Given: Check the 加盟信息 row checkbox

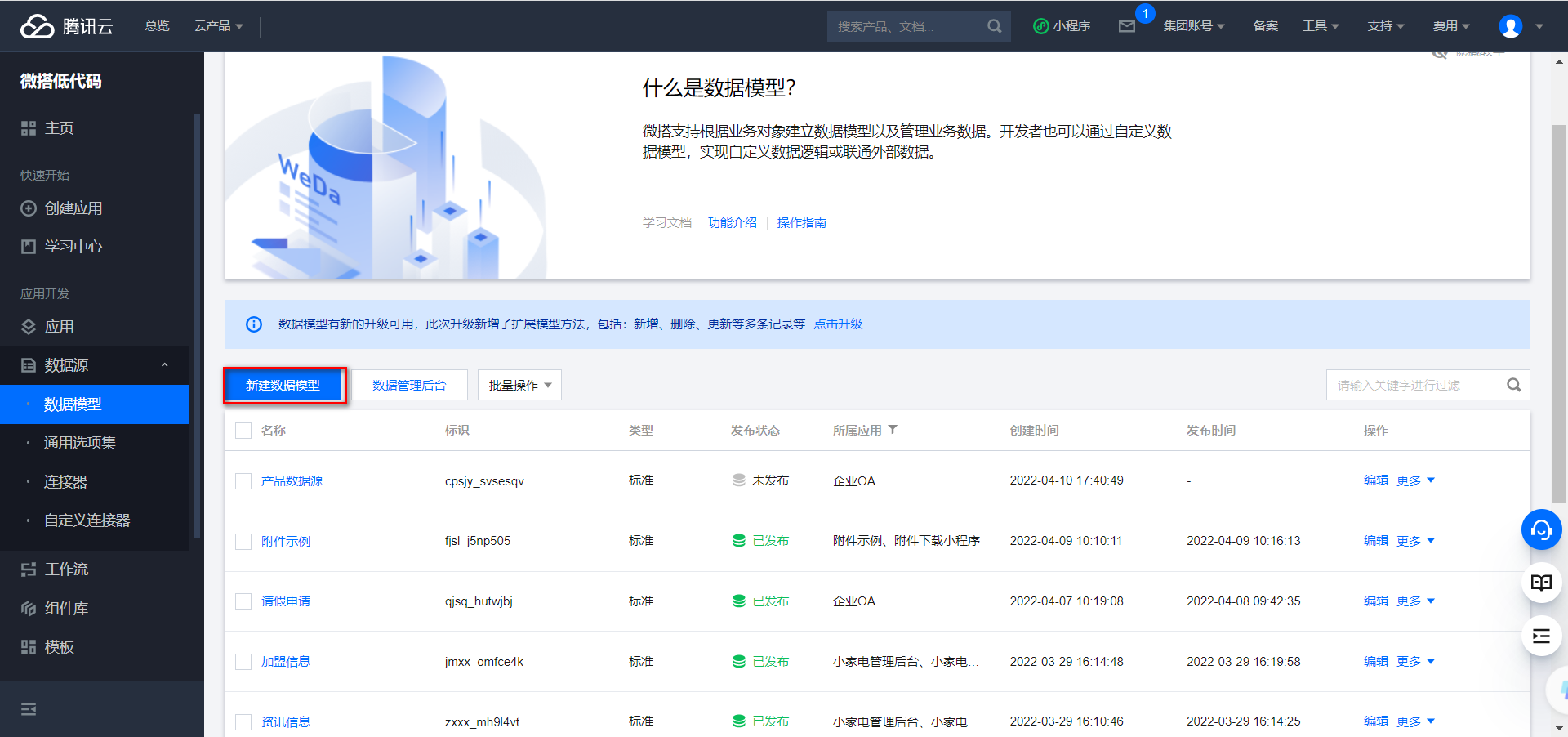Looking at the screenshot, I should pyautogui.click(x=243, y=662).
